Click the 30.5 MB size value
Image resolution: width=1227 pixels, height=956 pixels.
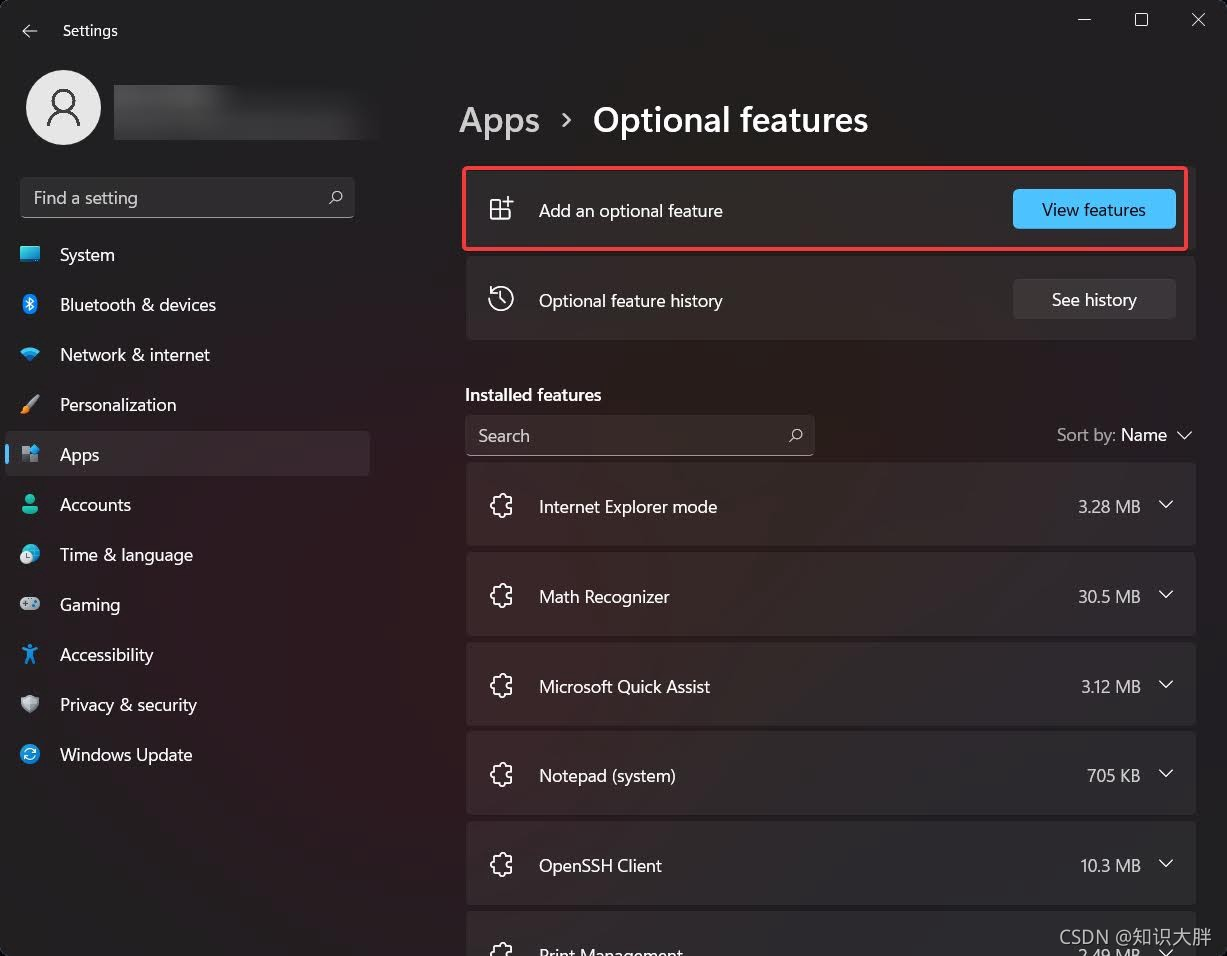coord(1109,597)
